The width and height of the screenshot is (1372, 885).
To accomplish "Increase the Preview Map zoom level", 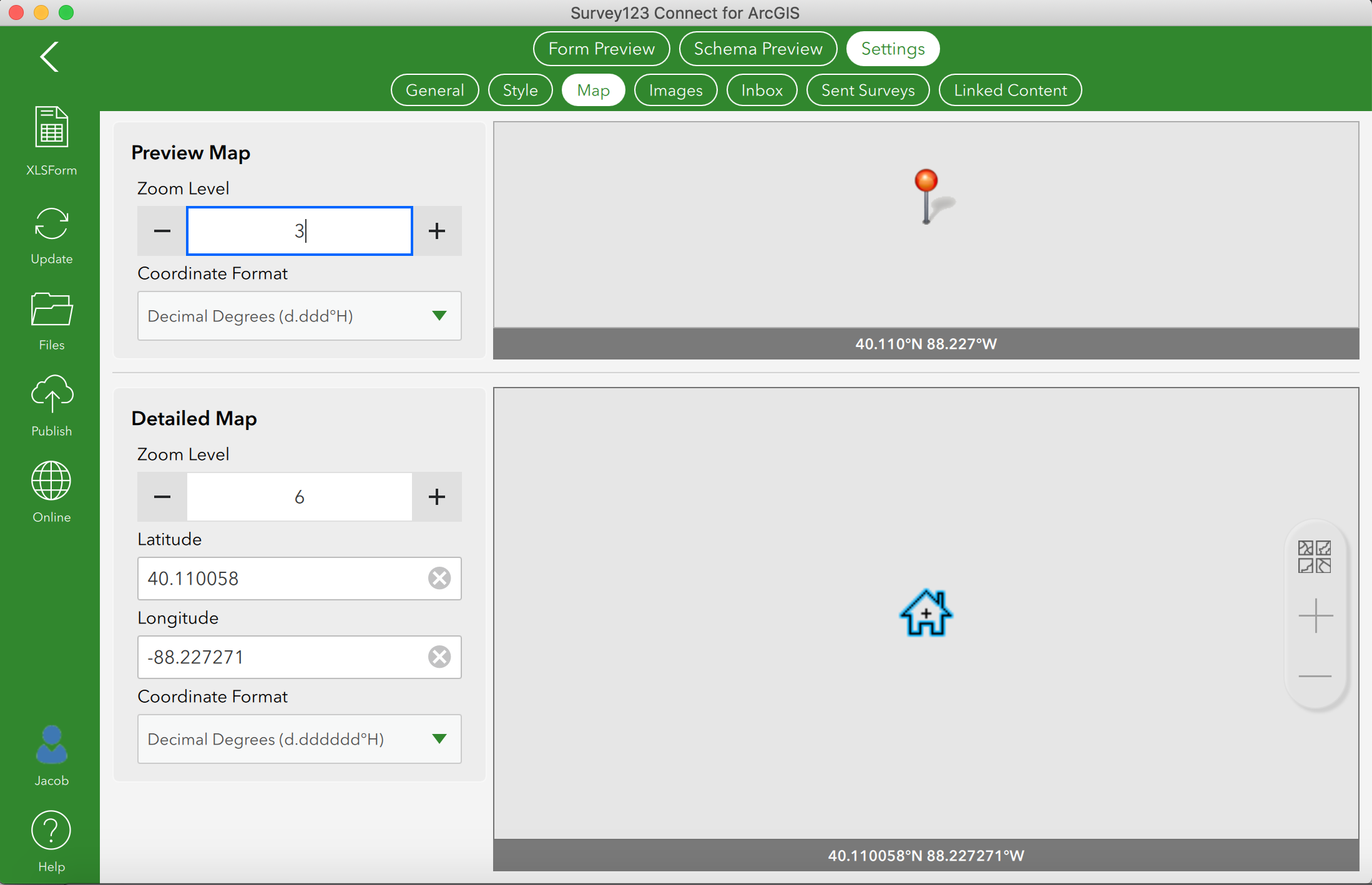I will coord(437,231).
